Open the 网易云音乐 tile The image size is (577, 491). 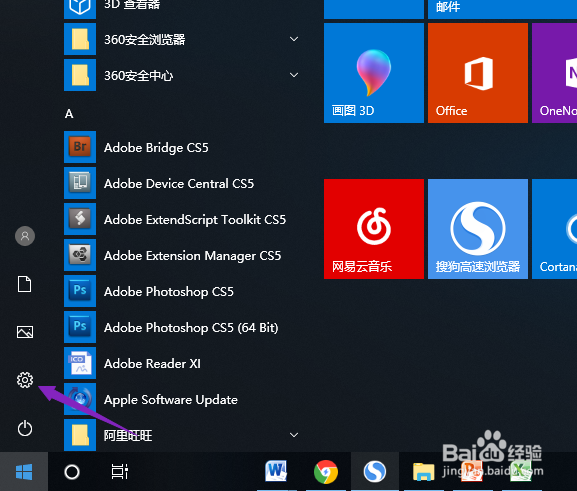pos(374,229)
